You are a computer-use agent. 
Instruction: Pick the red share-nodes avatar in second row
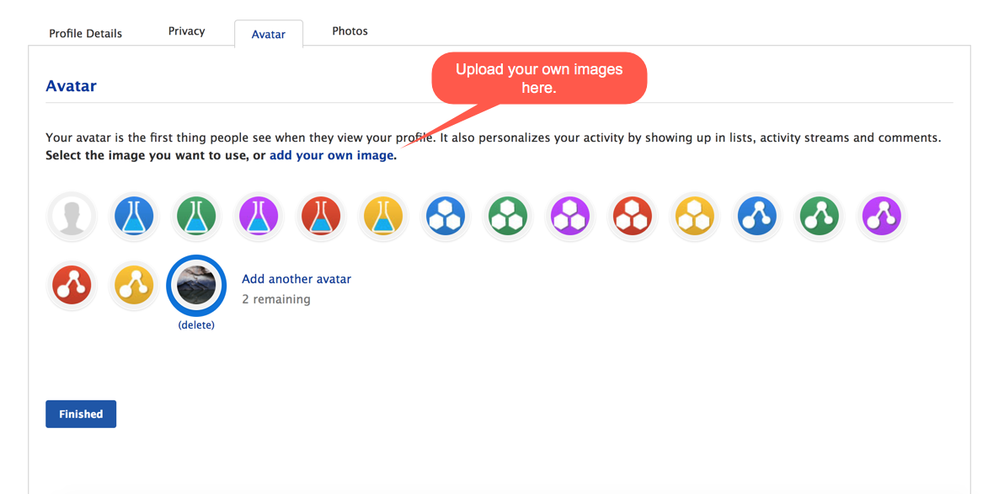(72, 286)
